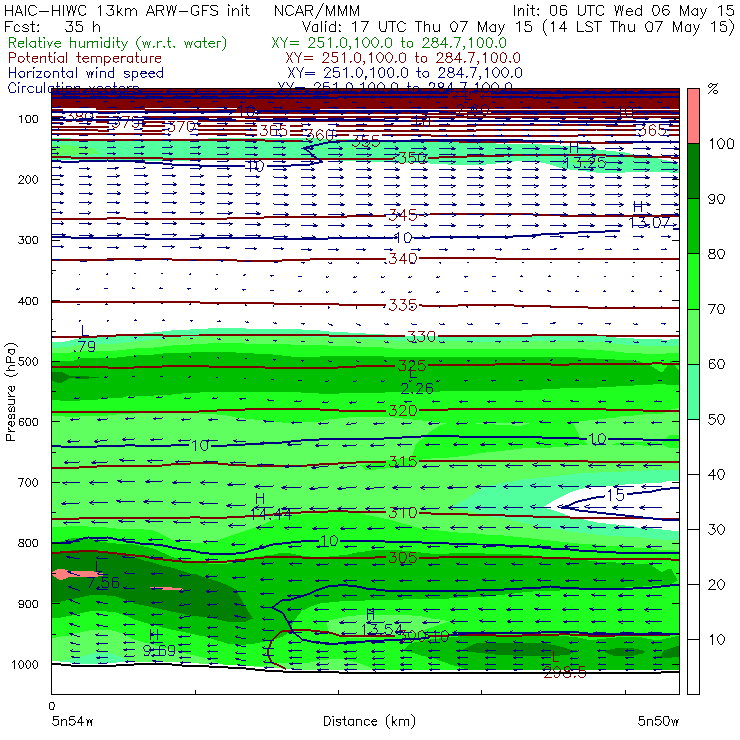Click the pressure axis '500' tick label
This screenshot has height=740, width=740.
pos(28,361)
